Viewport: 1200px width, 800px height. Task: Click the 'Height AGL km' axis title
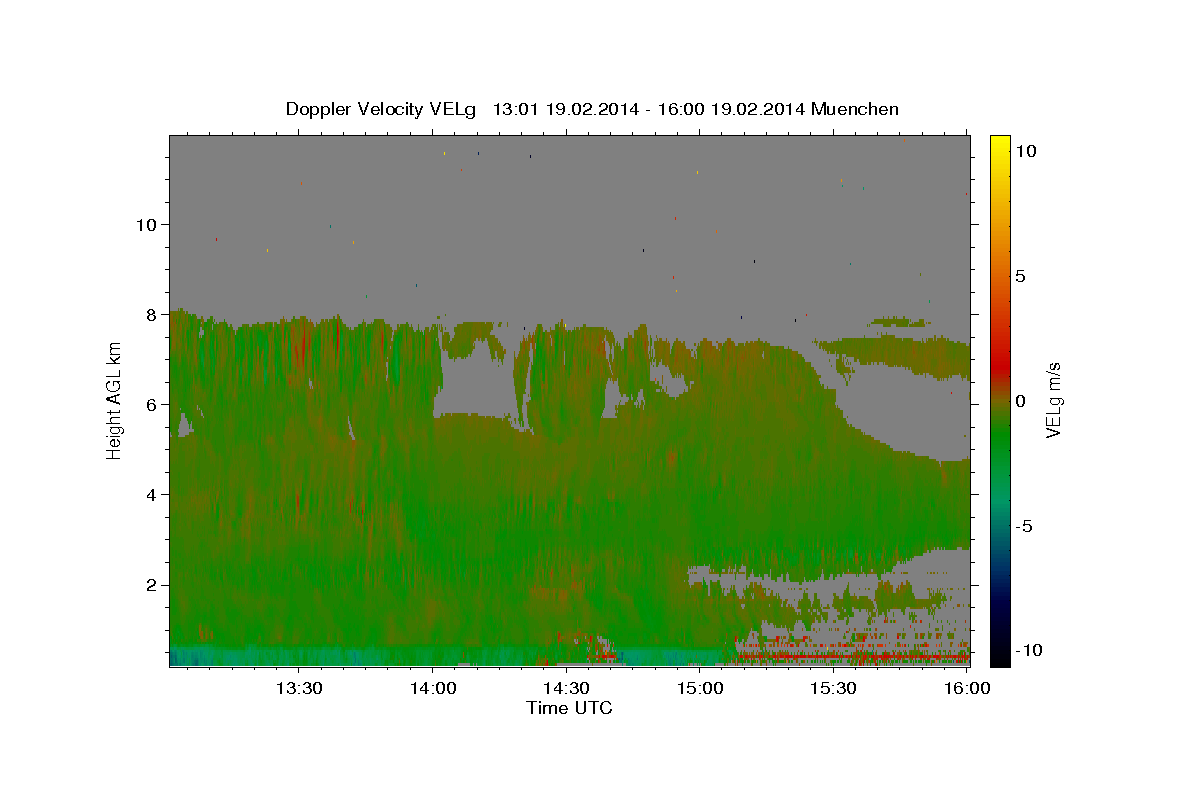[115, 400]
